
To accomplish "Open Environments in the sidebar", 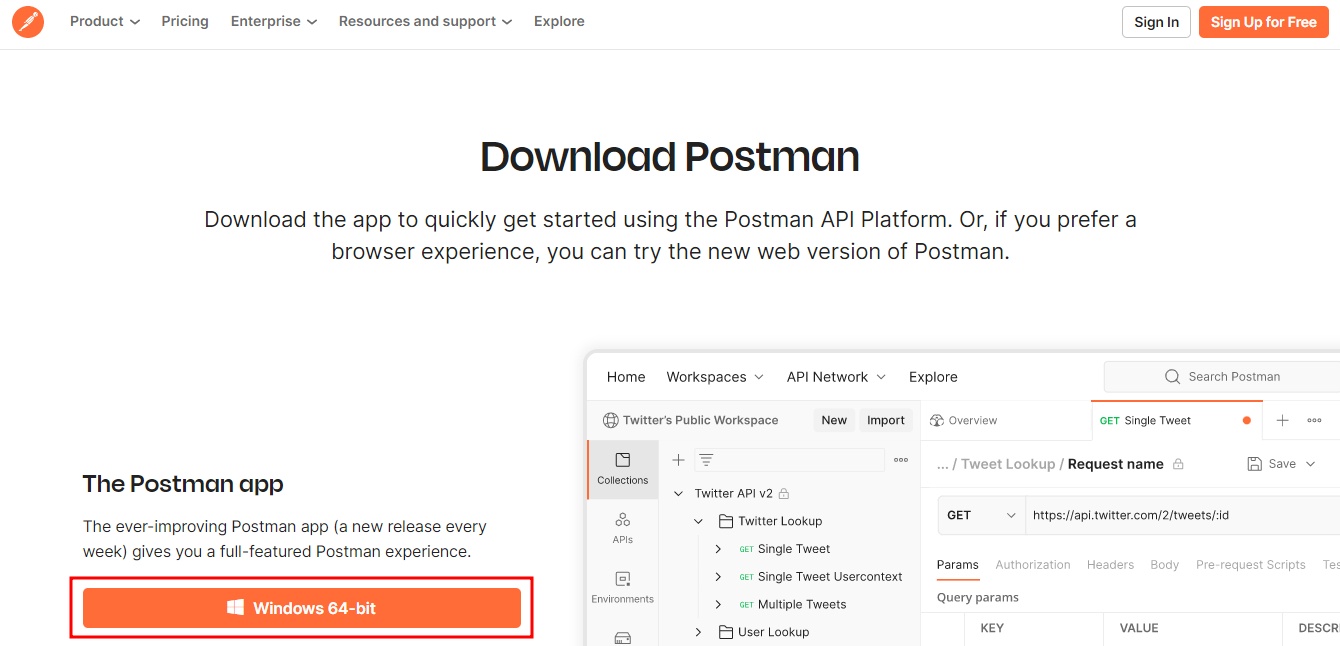I will (623, 587).
